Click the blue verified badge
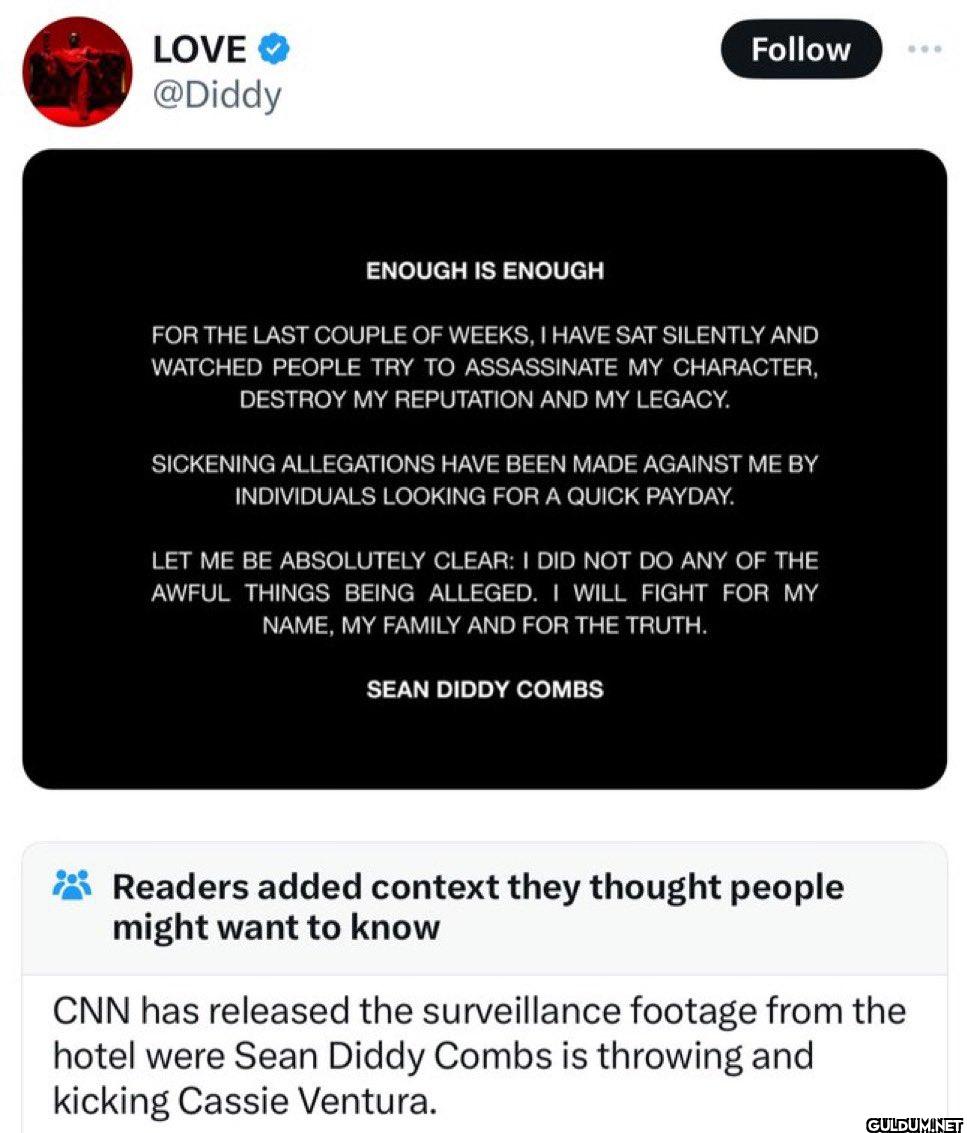 tap(274, 49)
